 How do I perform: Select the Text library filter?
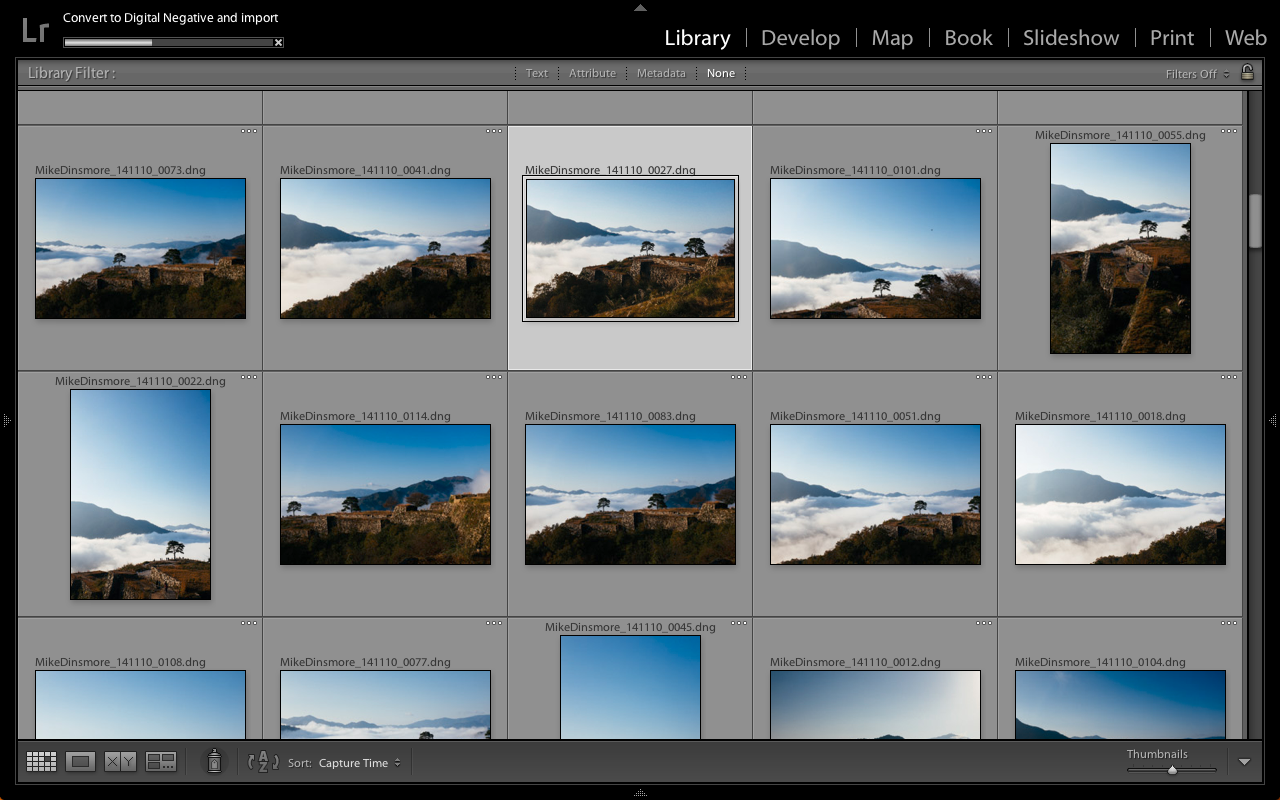click(x=537, y=73)
